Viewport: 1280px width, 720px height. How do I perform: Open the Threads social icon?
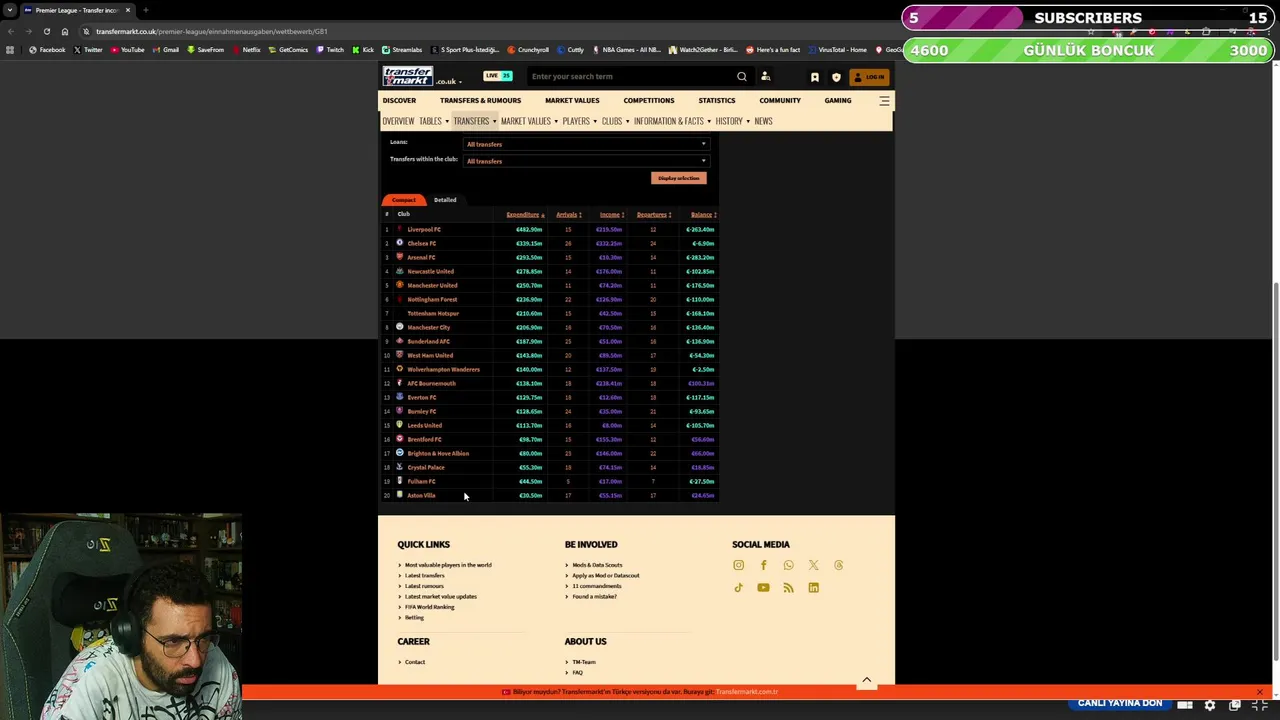pos(838,565)
